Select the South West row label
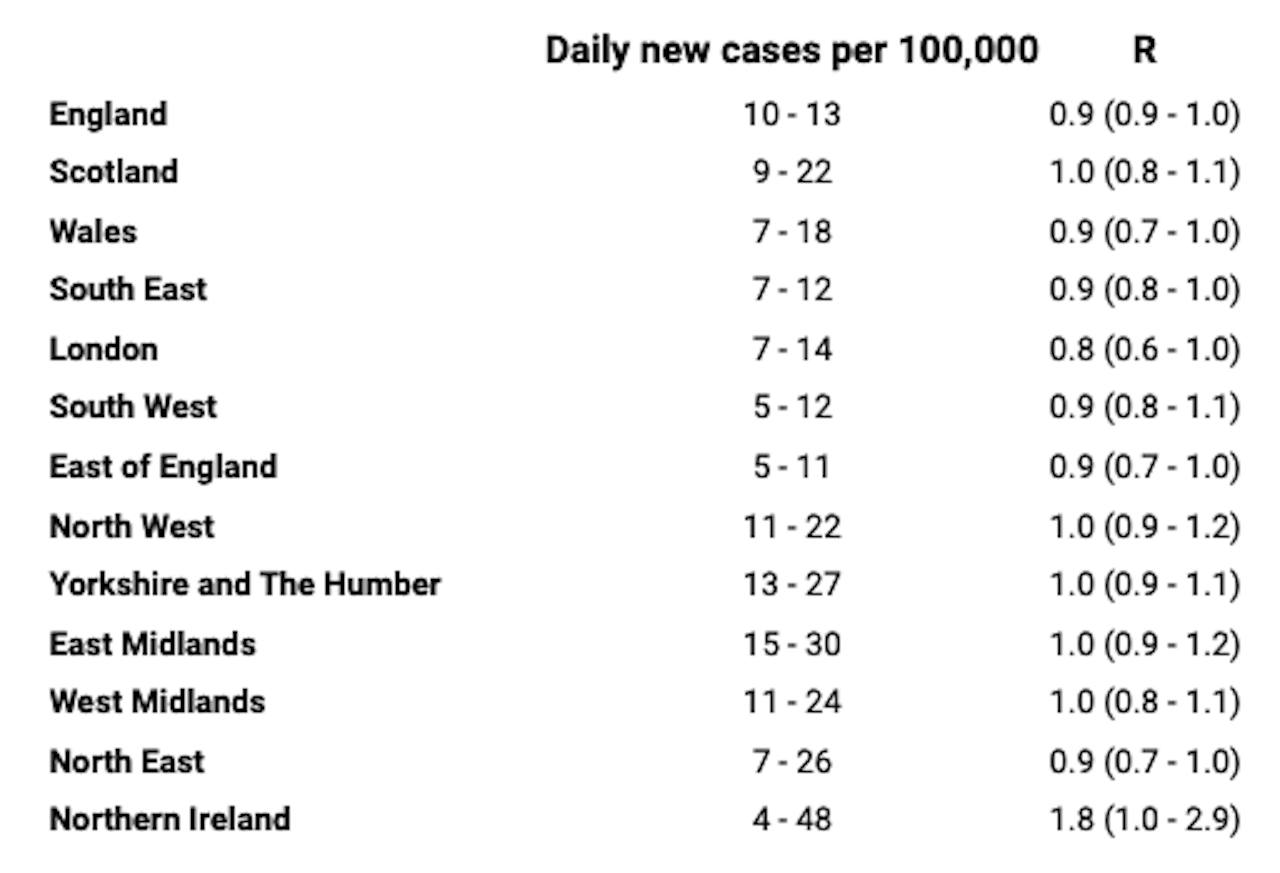Screen dimensions: 1280x873 (x=133, y=407)
